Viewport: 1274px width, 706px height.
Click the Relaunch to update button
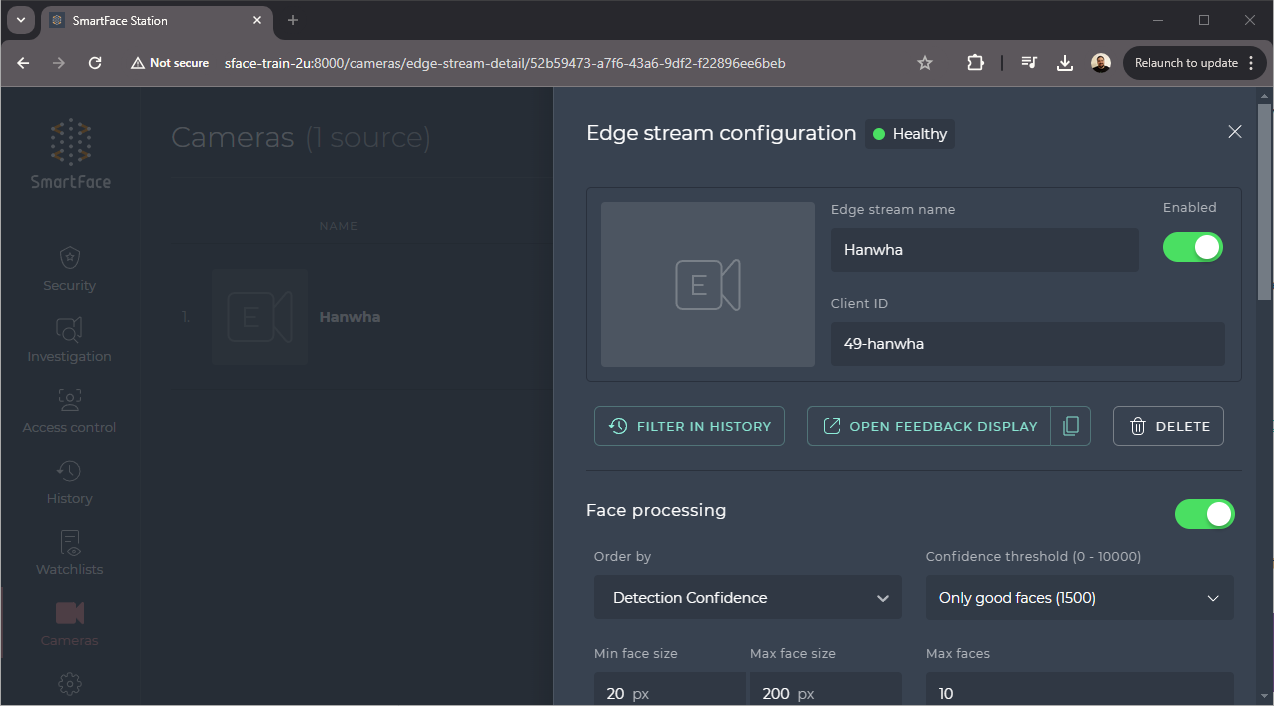click(1195, 63)
